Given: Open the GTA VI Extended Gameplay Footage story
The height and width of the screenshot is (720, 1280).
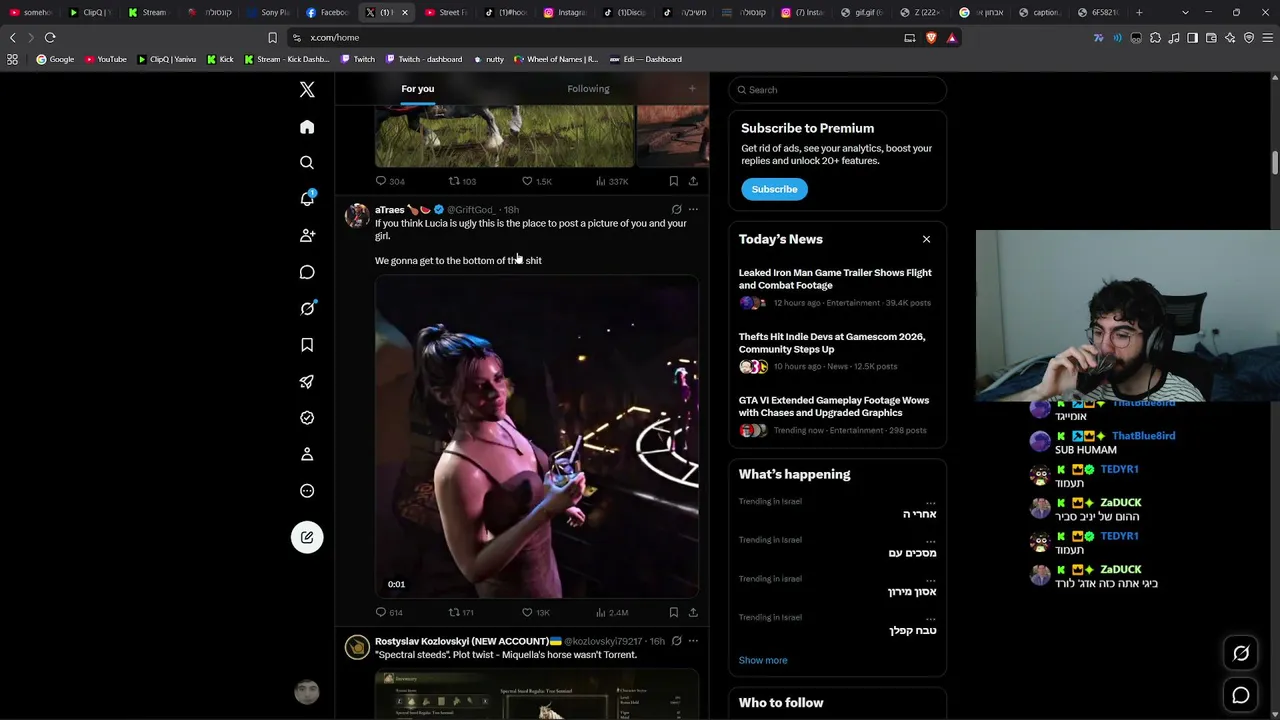Looking at the screenshot, I should click(x=834, y=406).
